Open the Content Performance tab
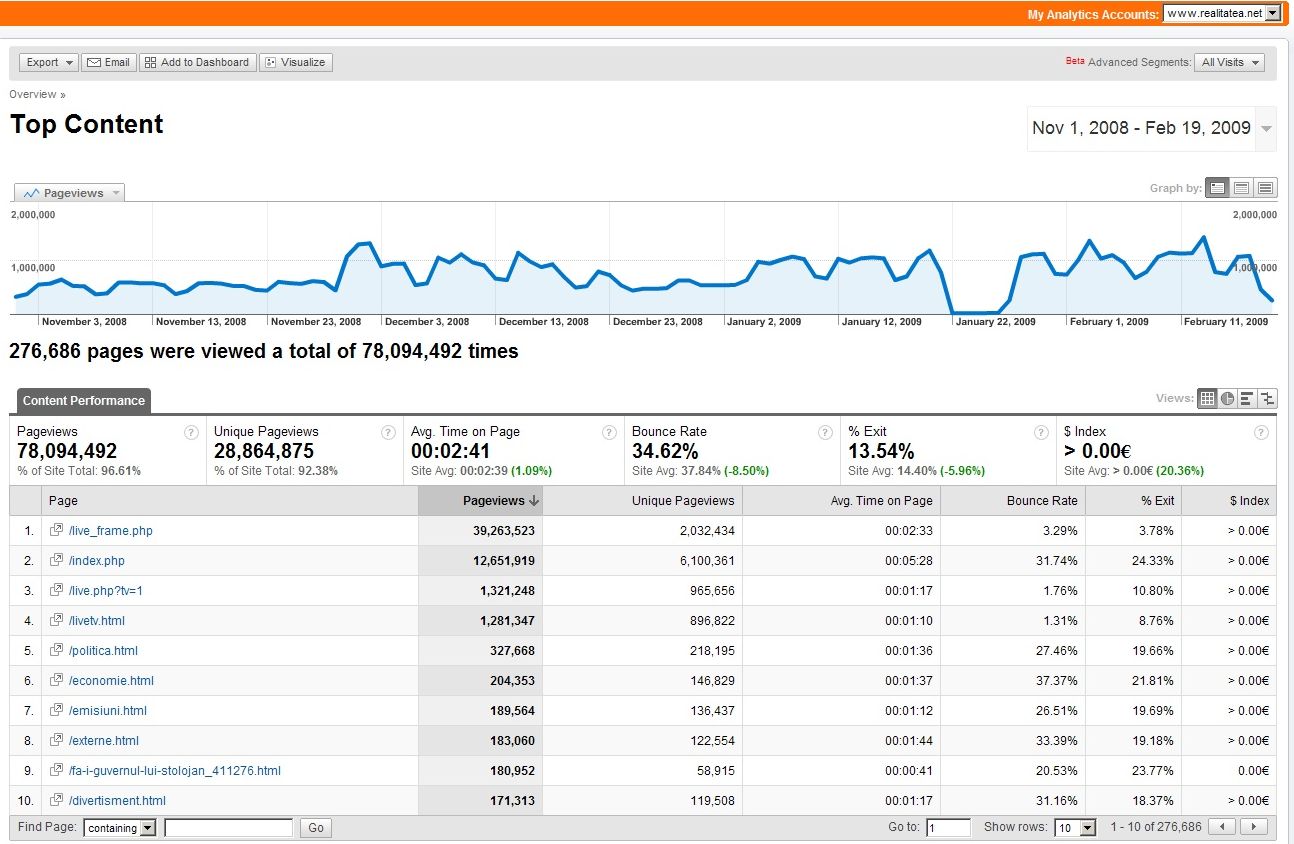Image resolution: width=1294 pixels, height=844 pixels. 84,401
